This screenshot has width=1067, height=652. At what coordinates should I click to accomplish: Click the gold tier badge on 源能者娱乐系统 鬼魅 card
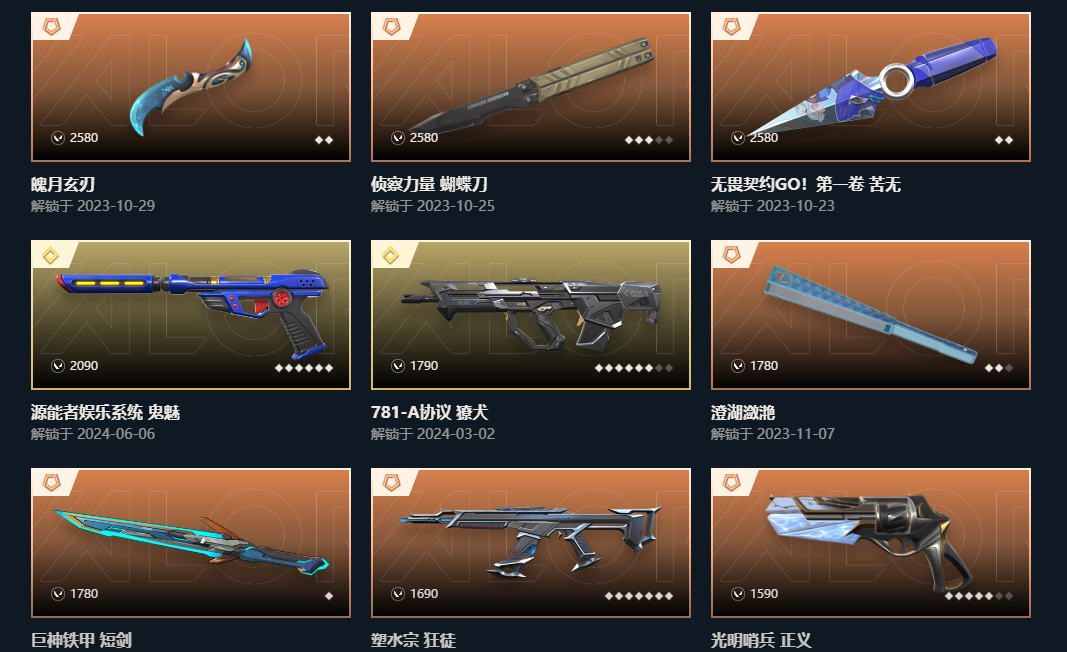pos(51,256)
